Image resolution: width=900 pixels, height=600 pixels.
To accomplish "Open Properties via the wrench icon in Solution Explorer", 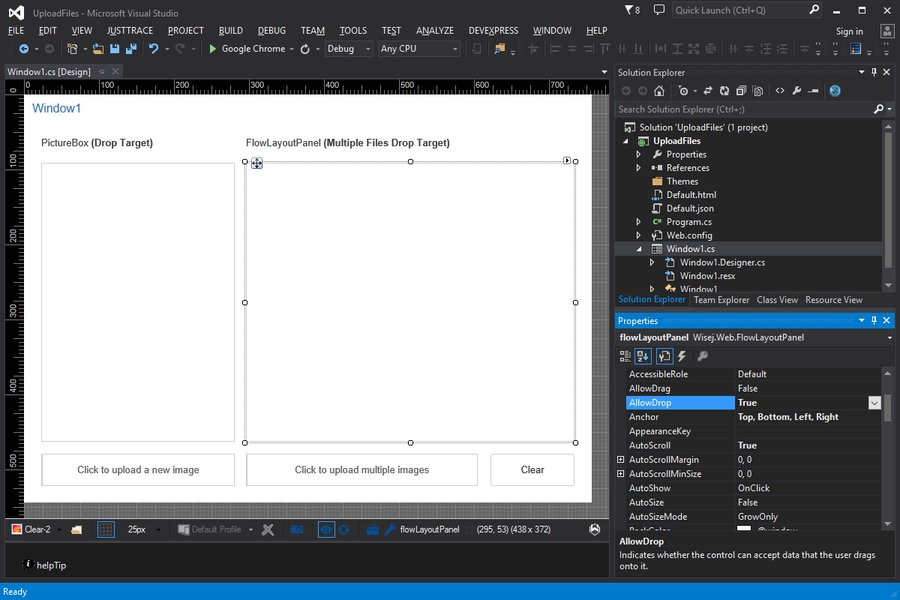I will (x=797, y=91).
